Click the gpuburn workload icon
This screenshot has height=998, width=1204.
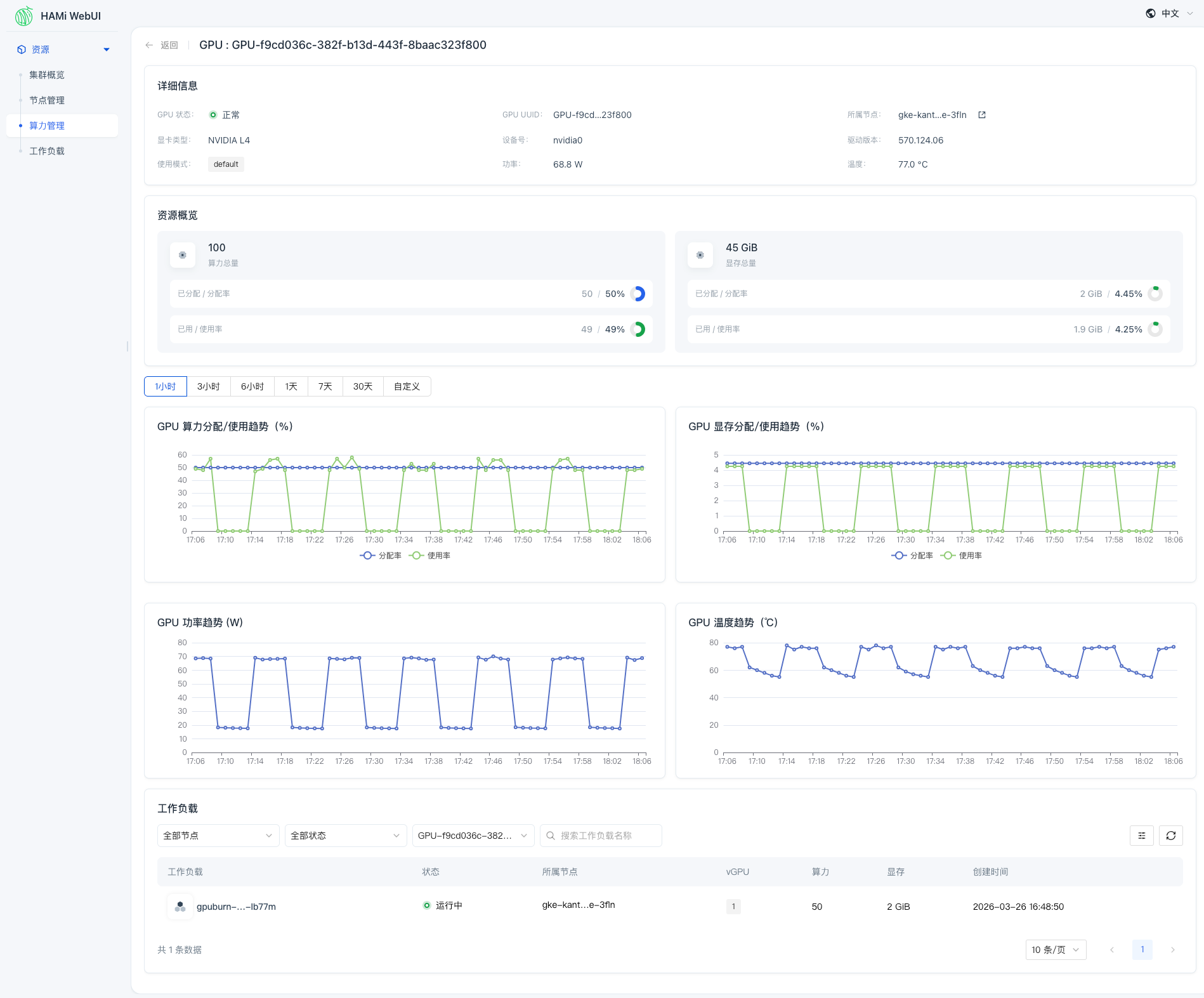[x=180, y=907]
